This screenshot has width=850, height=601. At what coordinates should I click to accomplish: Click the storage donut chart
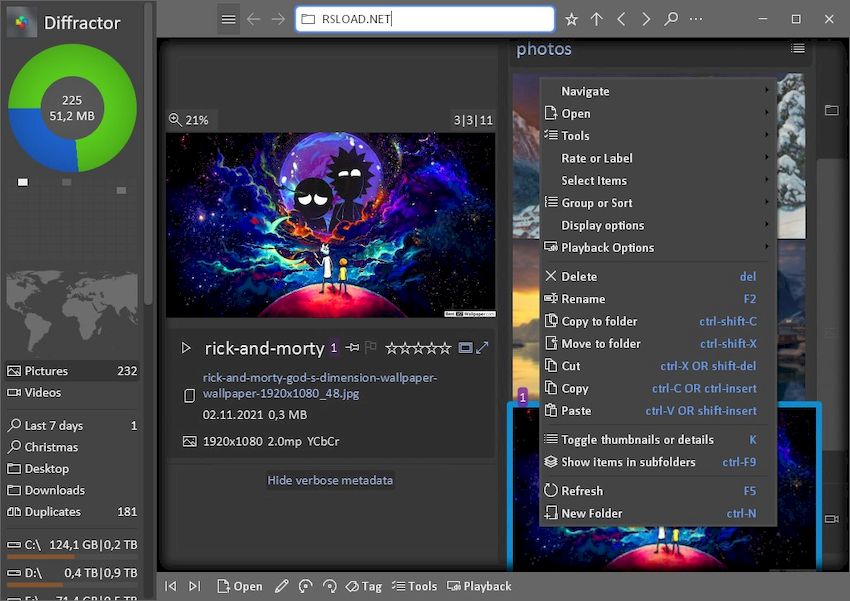pos(72,108)
